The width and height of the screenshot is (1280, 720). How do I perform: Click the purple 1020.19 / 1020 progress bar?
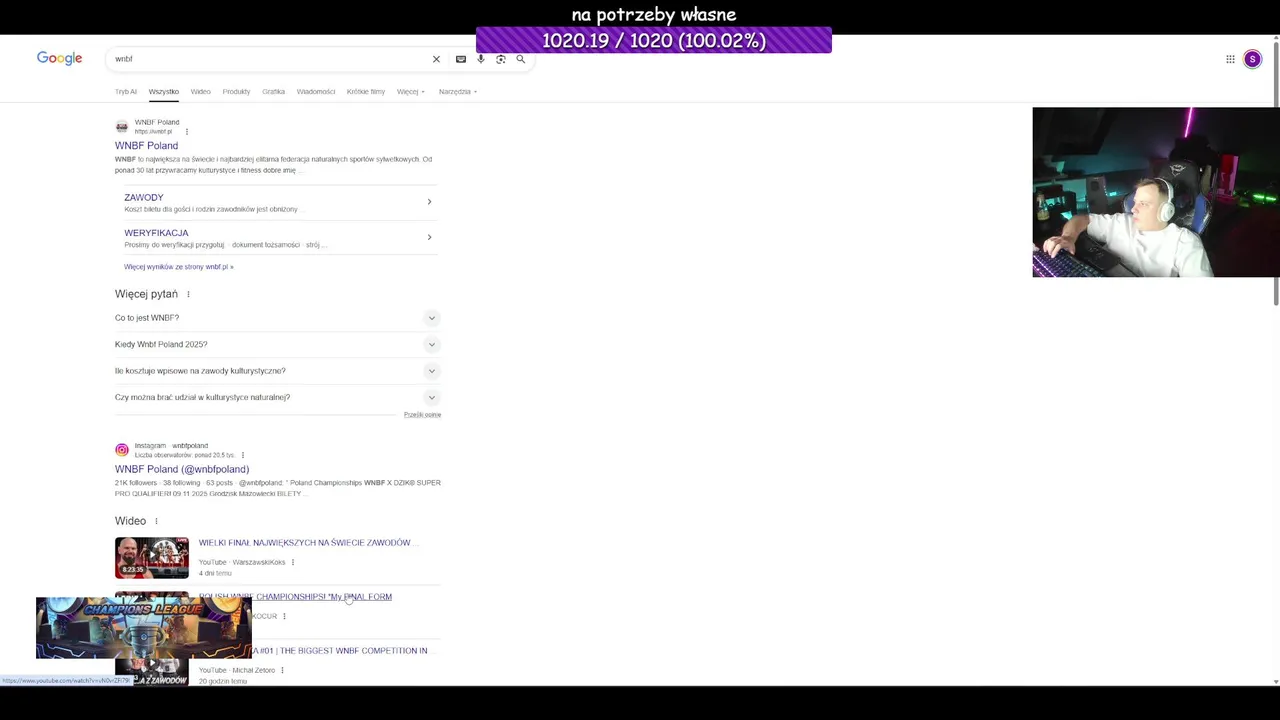click(x=654, y=40)
